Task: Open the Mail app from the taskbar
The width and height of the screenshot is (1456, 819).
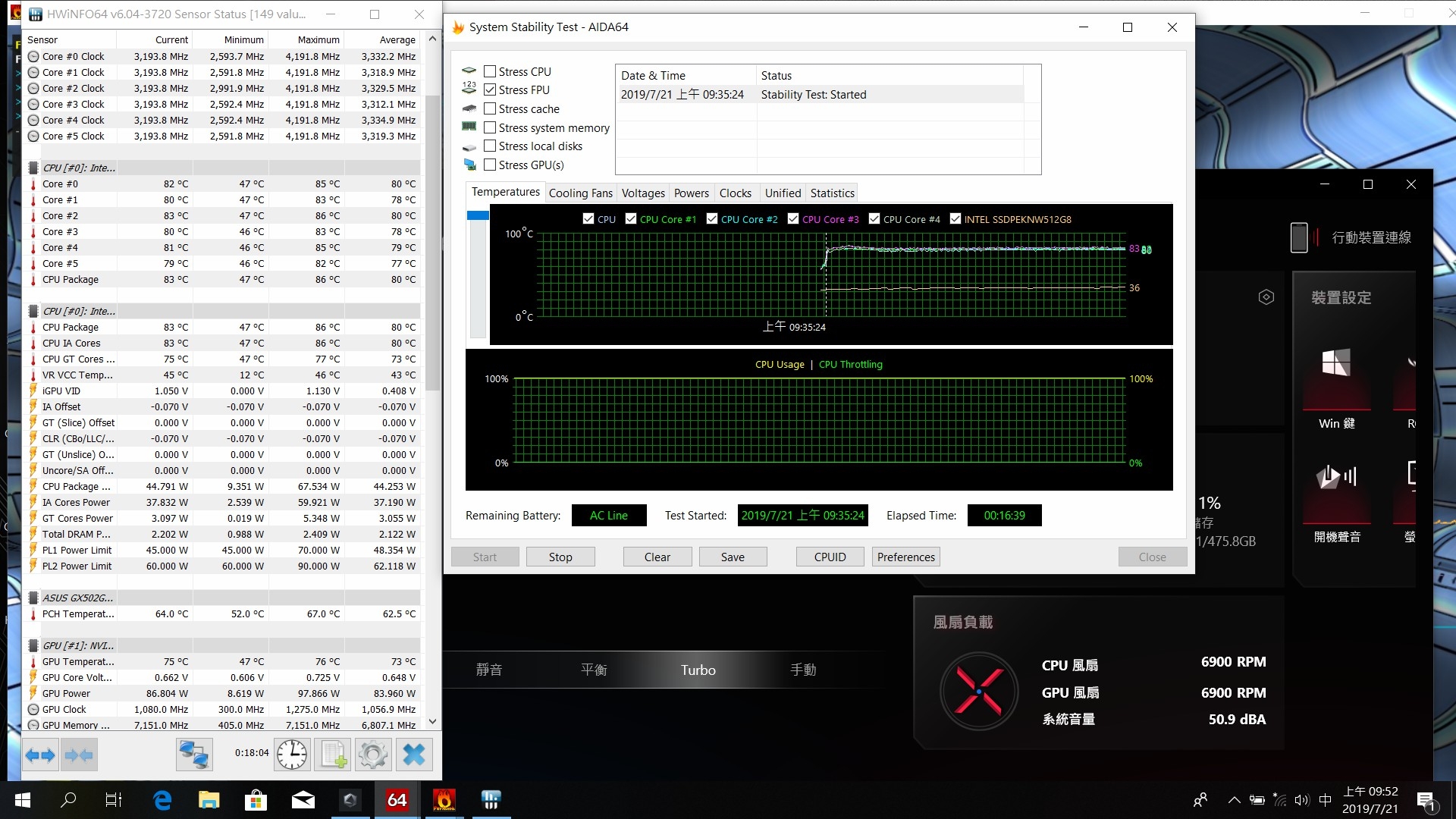Action: click(x=303, y=800)
